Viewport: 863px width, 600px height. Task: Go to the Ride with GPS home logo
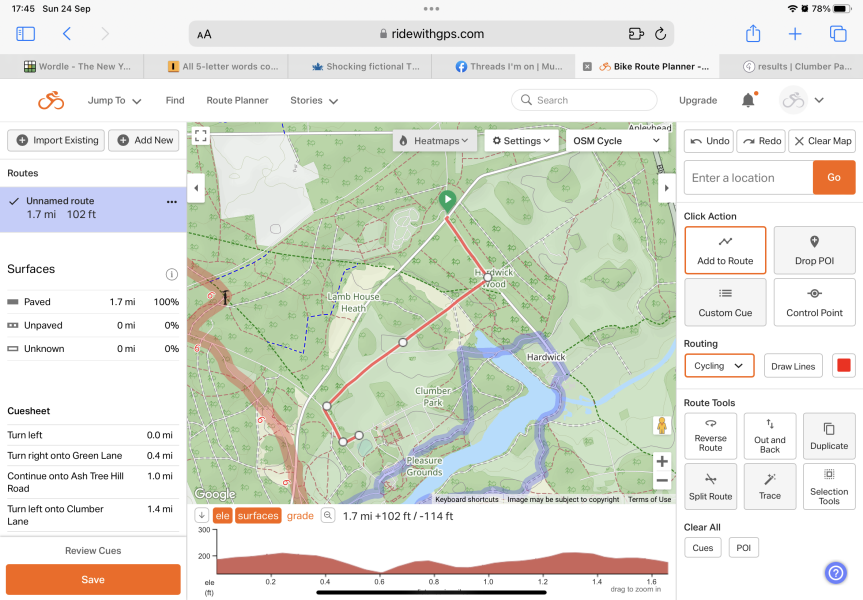pyautogui.click(x=51, y=100)
